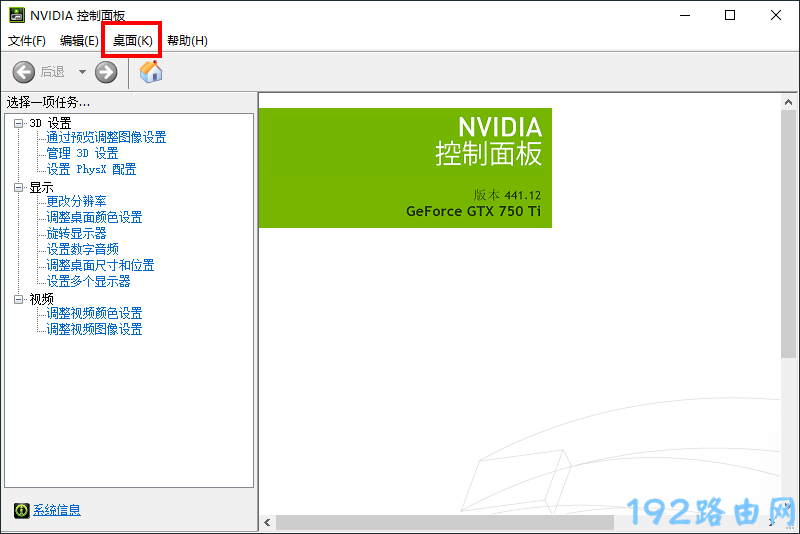
Task: Open 更改分辨率
Action: coord(77,201)
